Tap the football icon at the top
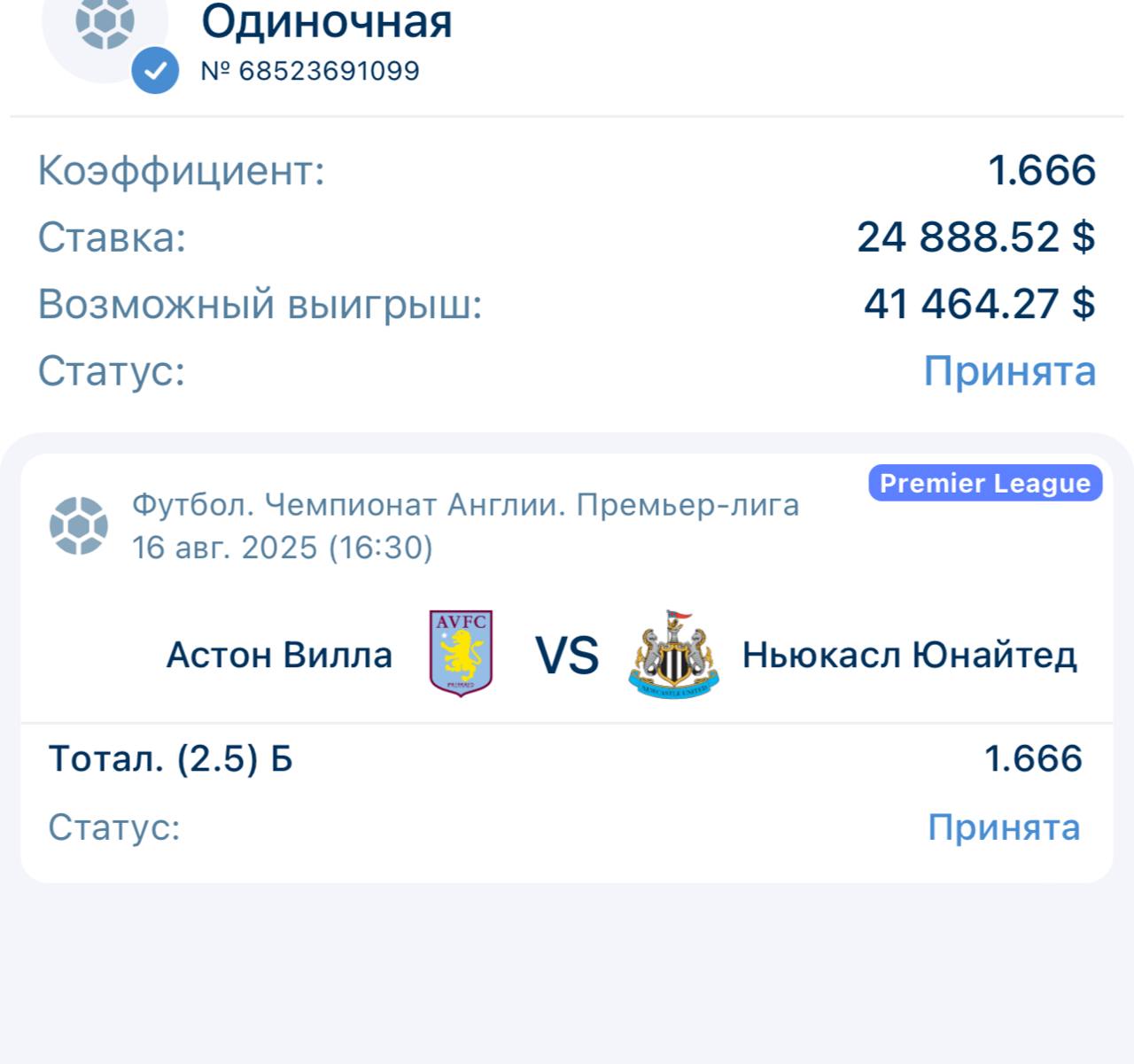 point(105,23)
